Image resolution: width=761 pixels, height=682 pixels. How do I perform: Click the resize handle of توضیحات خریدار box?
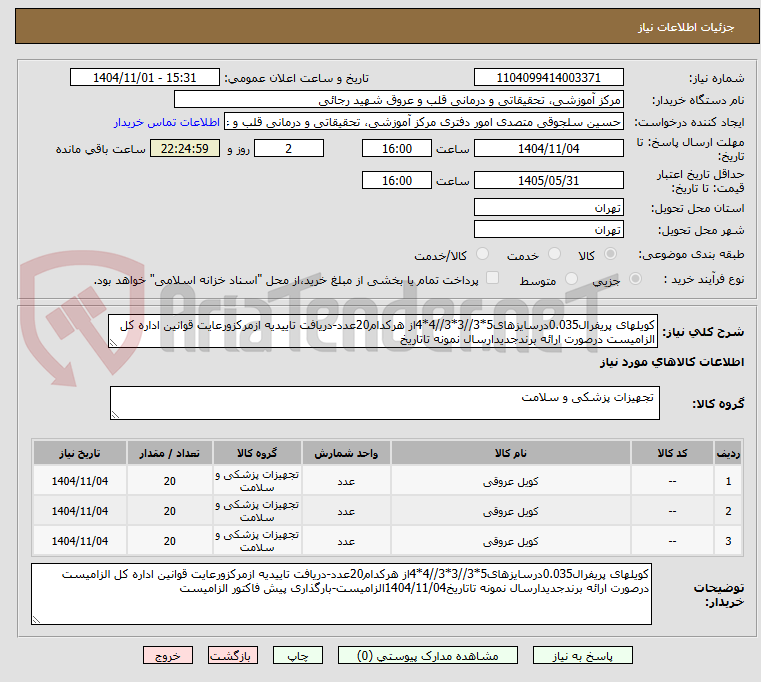(x=36, y=619)
